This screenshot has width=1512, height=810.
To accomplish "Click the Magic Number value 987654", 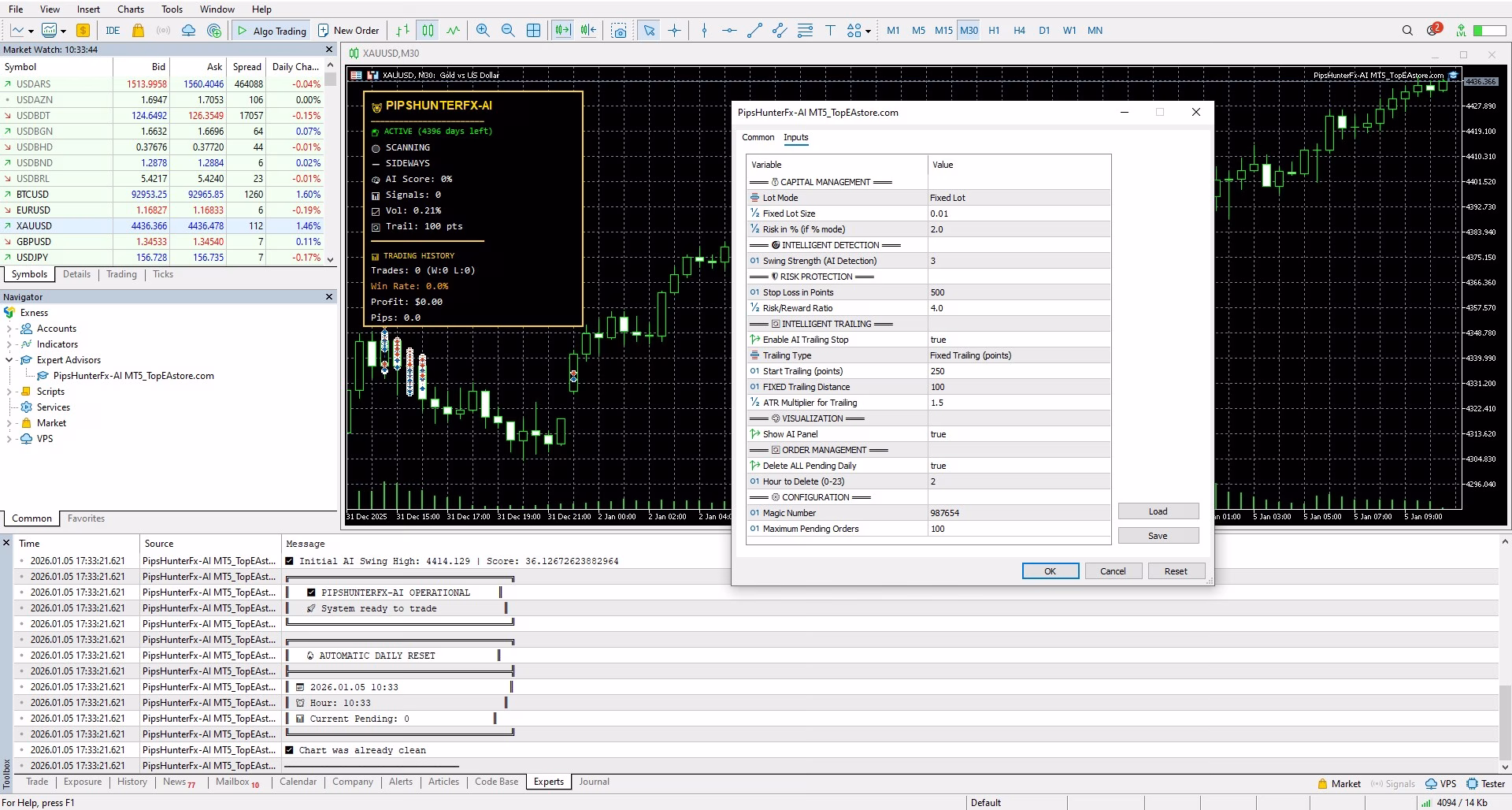I will [x=1019, y=513].
